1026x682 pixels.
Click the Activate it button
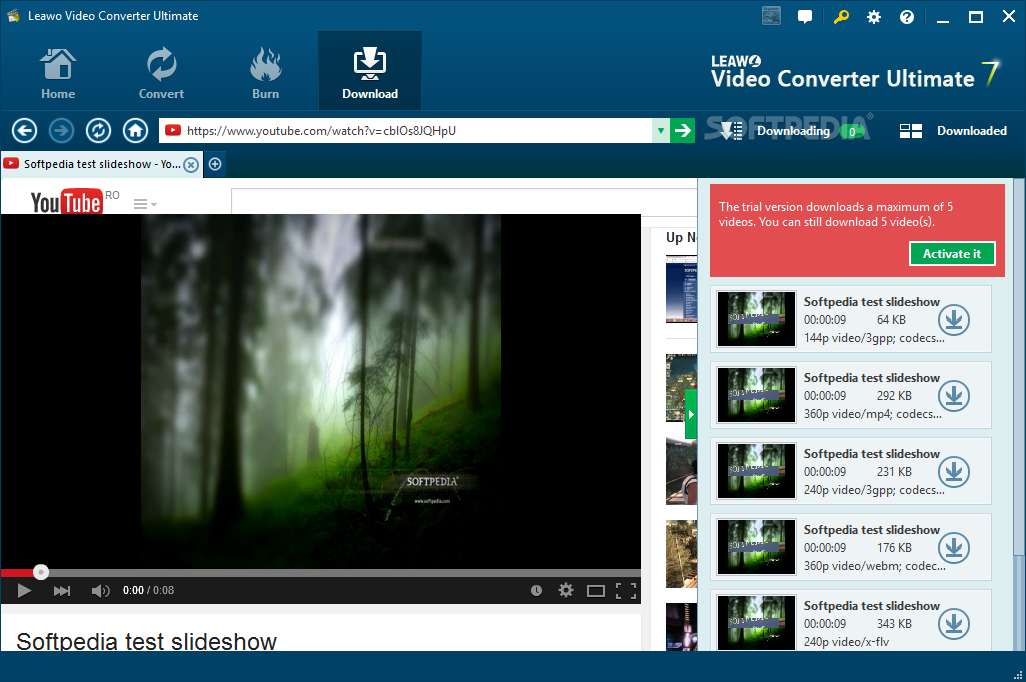pyautogui.click(x=952, y=254)
